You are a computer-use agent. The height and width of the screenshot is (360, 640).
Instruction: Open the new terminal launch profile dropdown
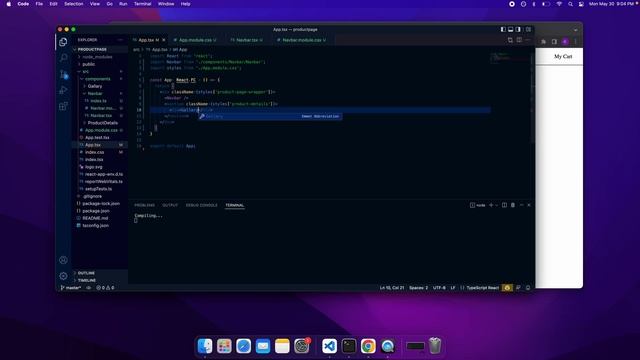[497, 205]
